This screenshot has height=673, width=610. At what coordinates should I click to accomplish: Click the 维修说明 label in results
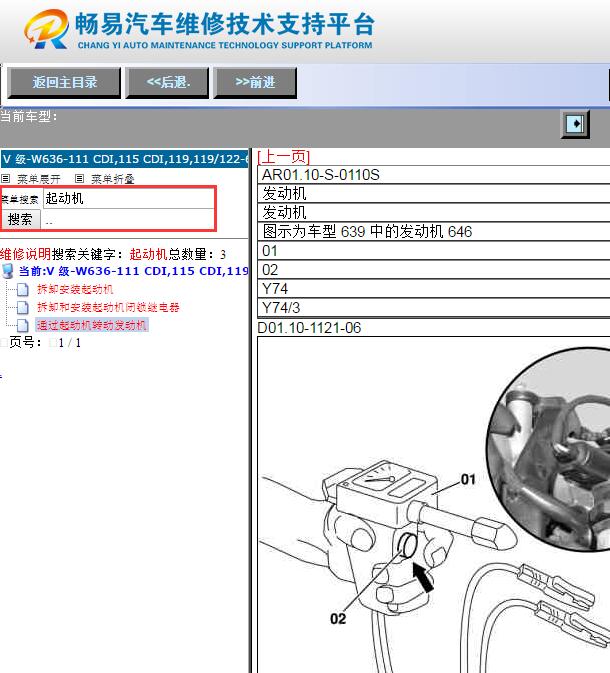point(26,254)
